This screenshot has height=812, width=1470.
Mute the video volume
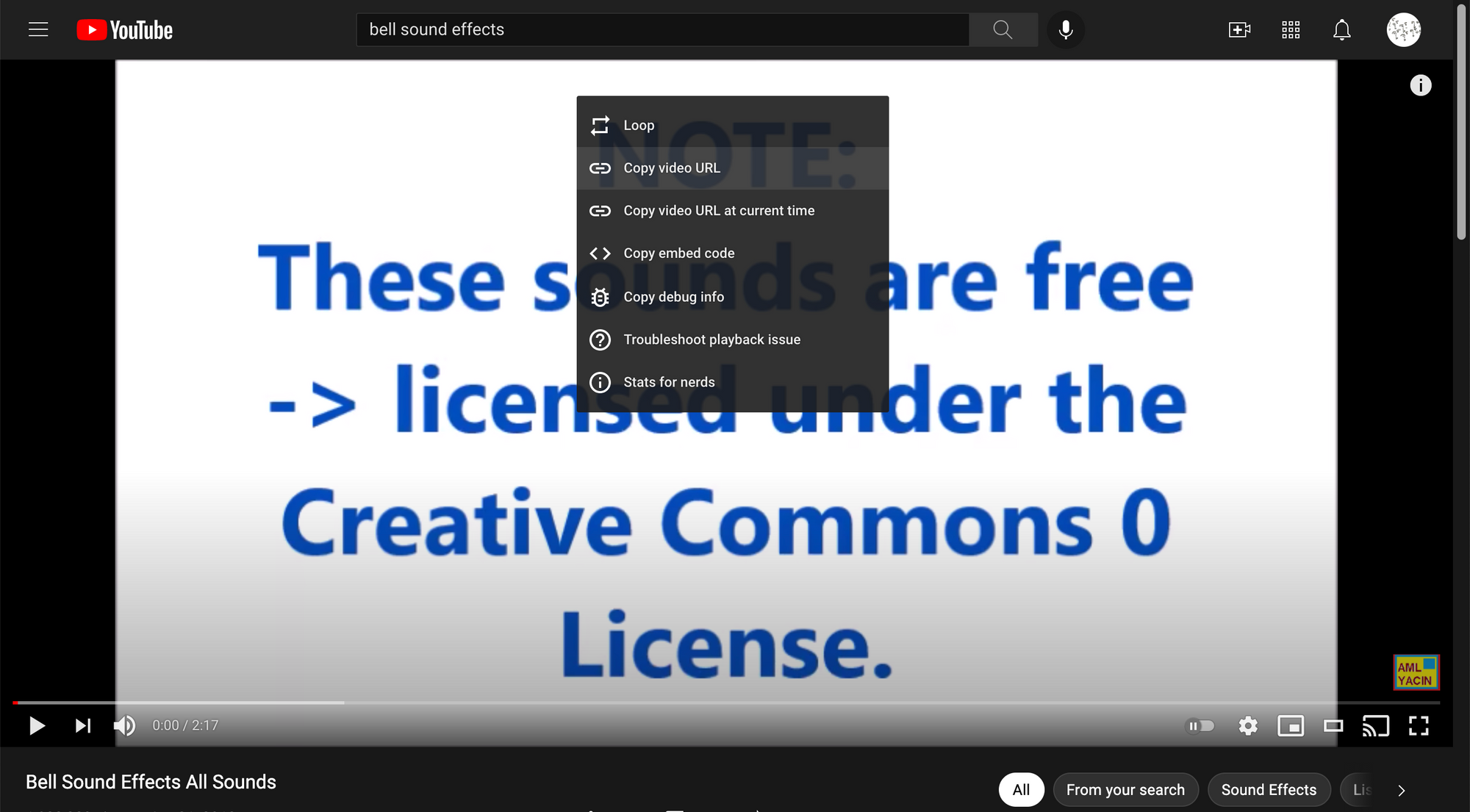pyautogui.click(x=124, y=726)
